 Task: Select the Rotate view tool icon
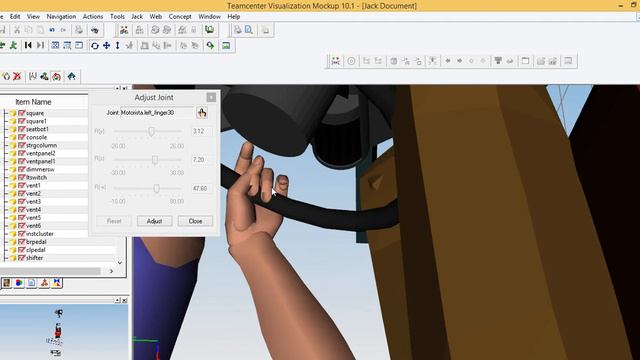click(x=95, y=45)
